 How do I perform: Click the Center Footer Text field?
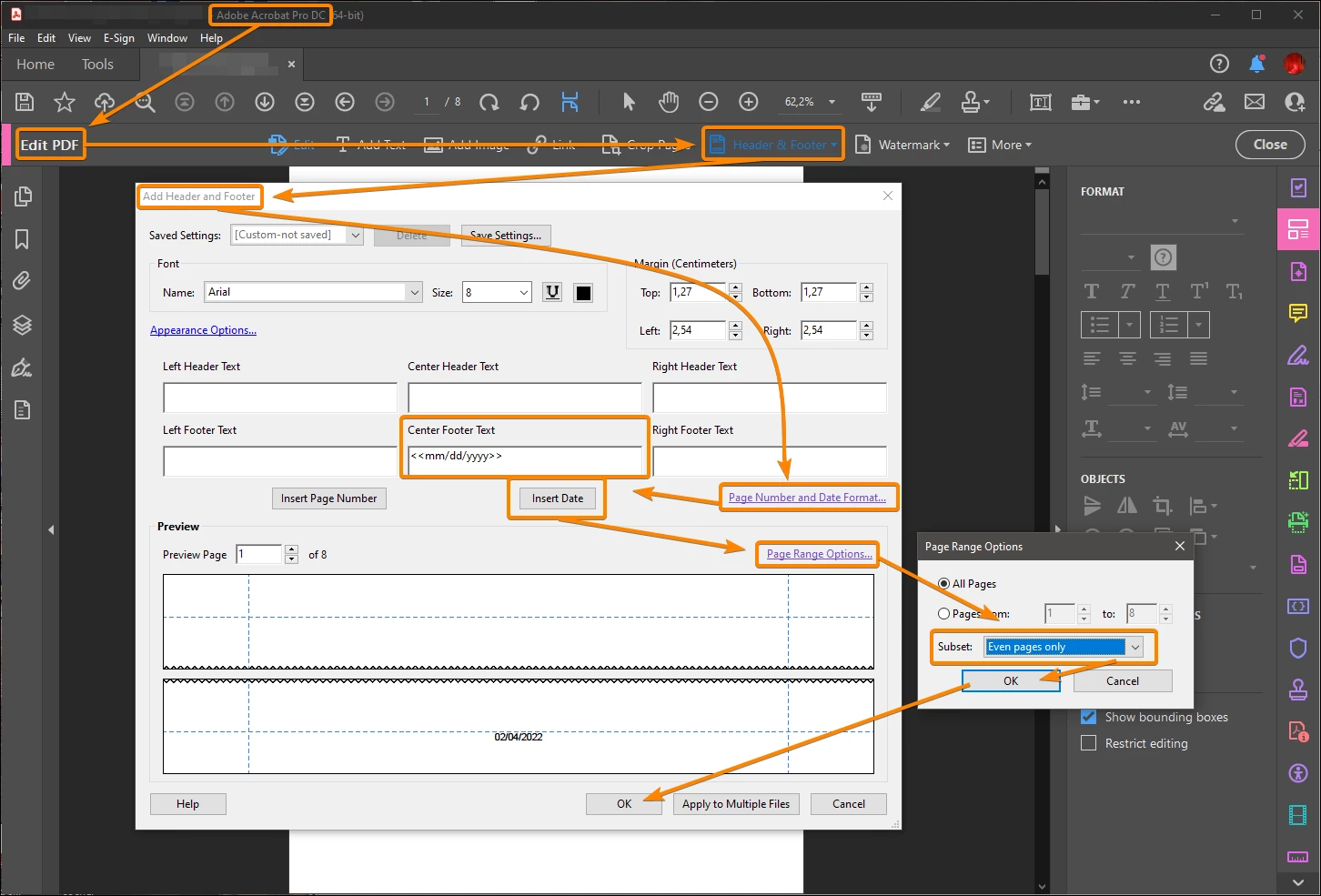pos(525,461)
